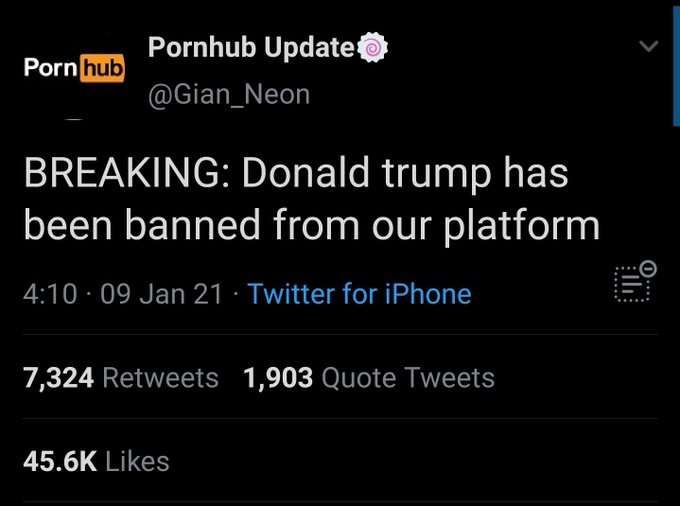Click the swirl badge emoji beside name
Viewport: 680px width, 506px height.
[373, 47]
